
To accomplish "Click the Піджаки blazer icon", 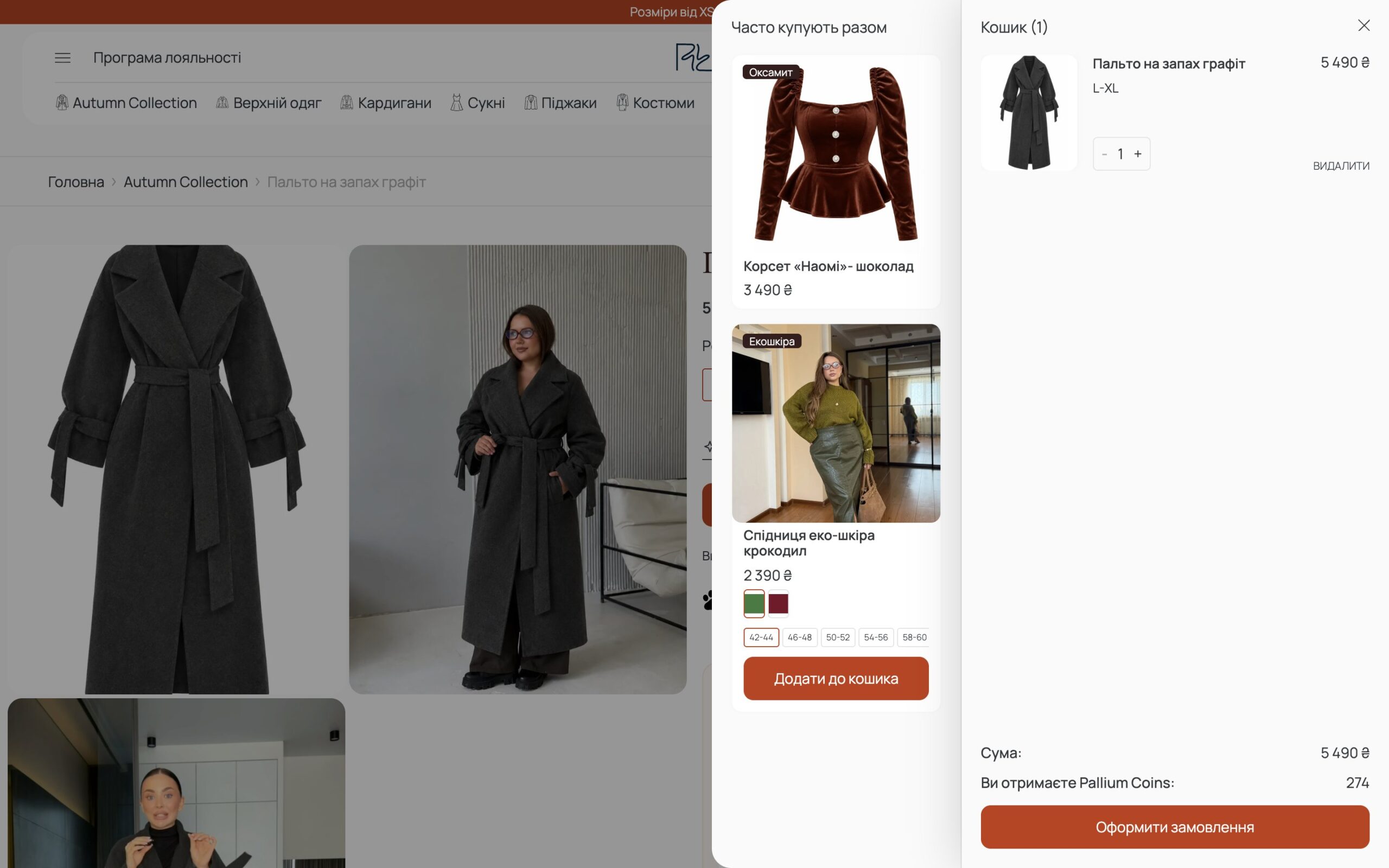I will (531, 103).
